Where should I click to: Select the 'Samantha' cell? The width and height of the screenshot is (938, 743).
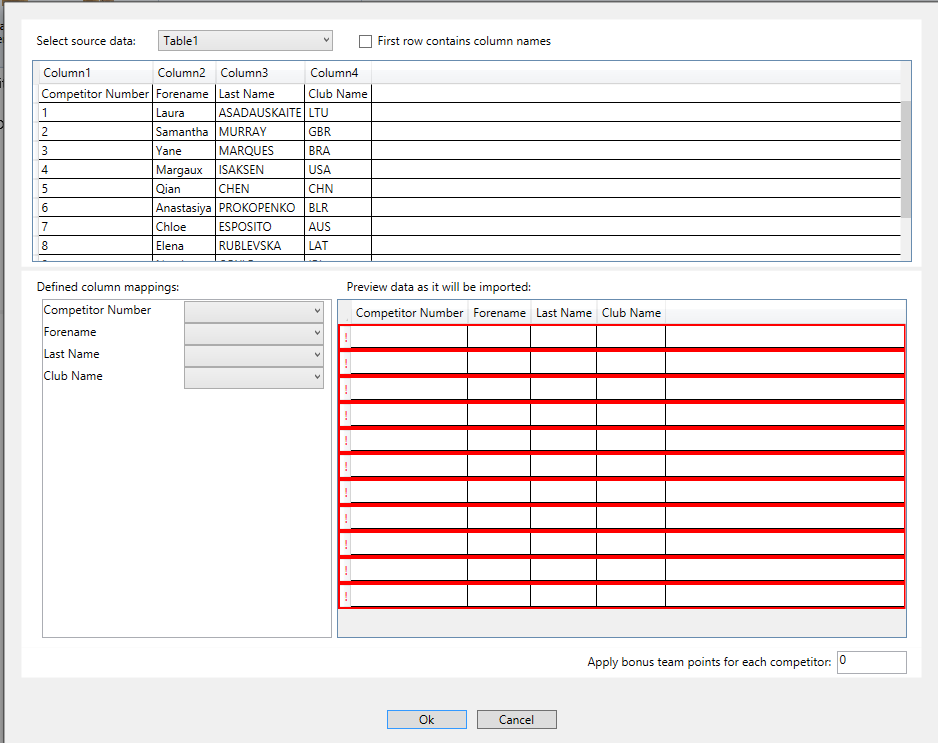184,132
